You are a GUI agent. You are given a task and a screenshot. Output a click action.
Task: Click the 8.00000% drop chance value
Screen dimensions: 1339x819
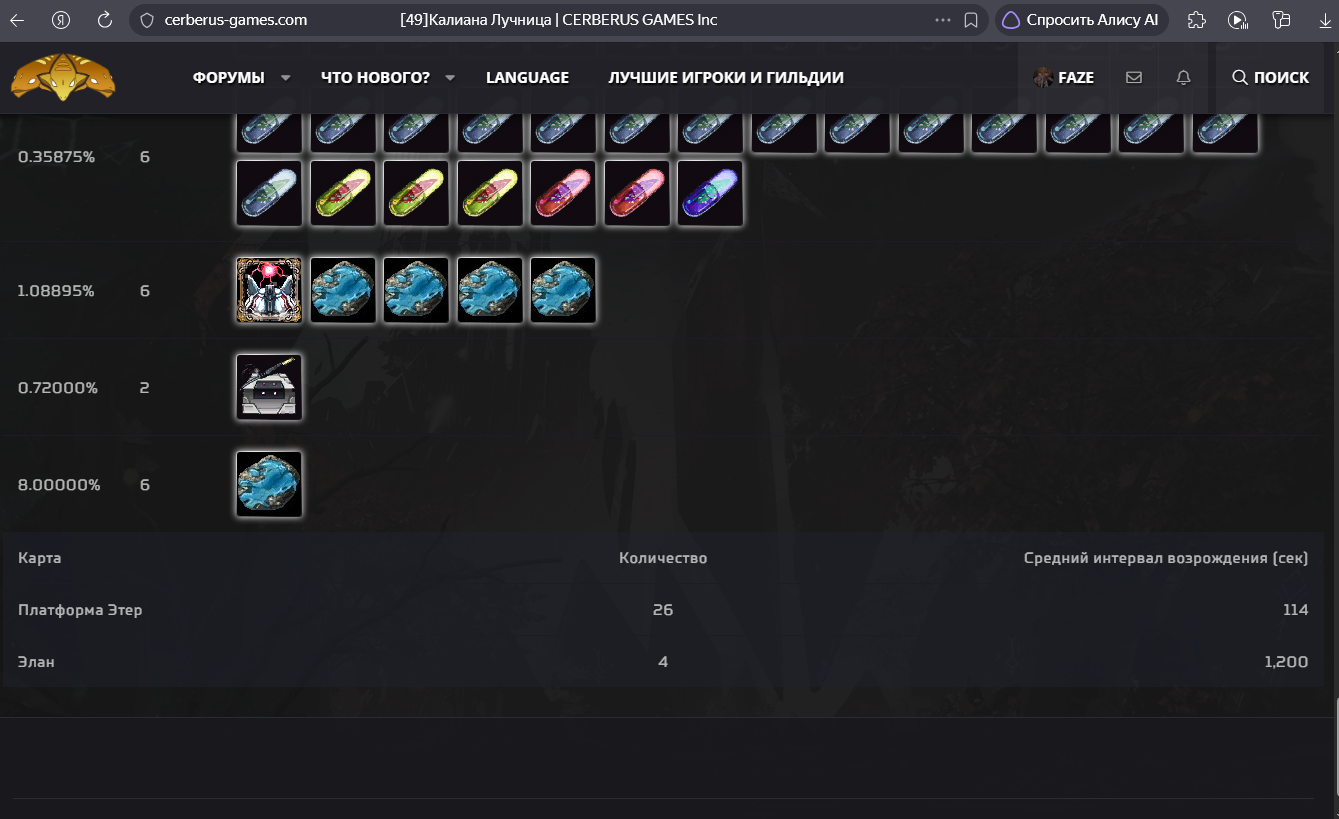[60, 485]
